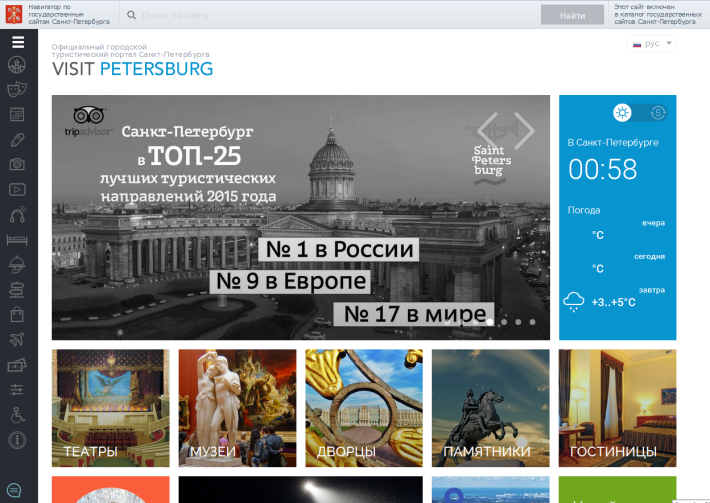Open the hamburger menu in sidebar
The width and height of the screenshot is (710, 503).
18,42
